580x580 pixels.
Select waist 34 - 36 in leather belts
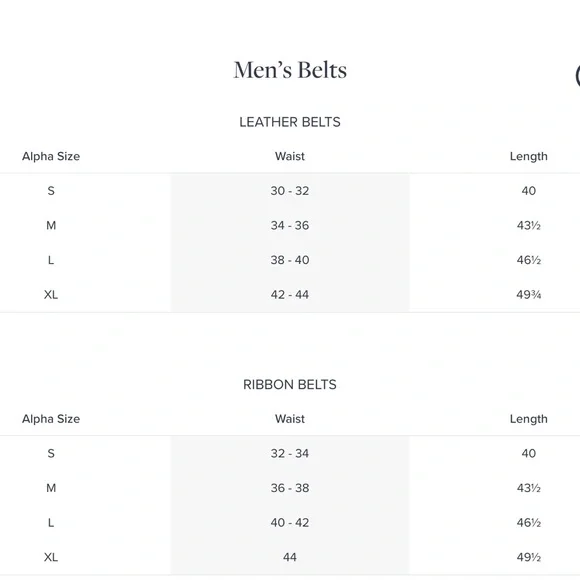[x=290, y=225]
